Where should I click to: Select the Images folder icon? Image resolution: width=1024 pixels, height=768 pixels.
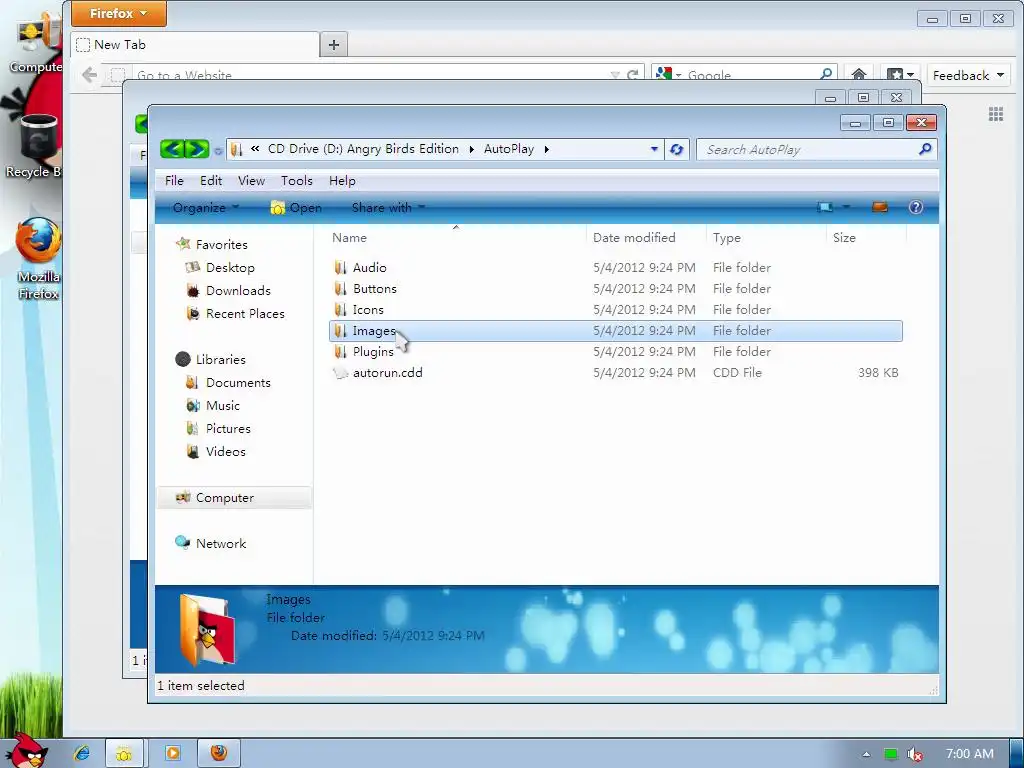click(x=340, y=331)
